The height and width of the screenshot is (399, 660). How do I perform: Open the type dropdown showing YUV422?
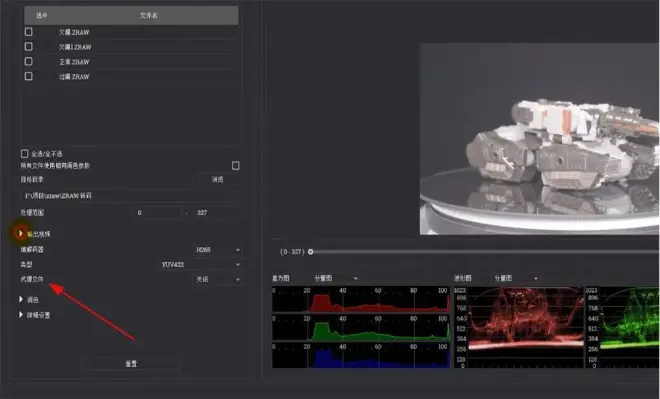pos(200,265)
